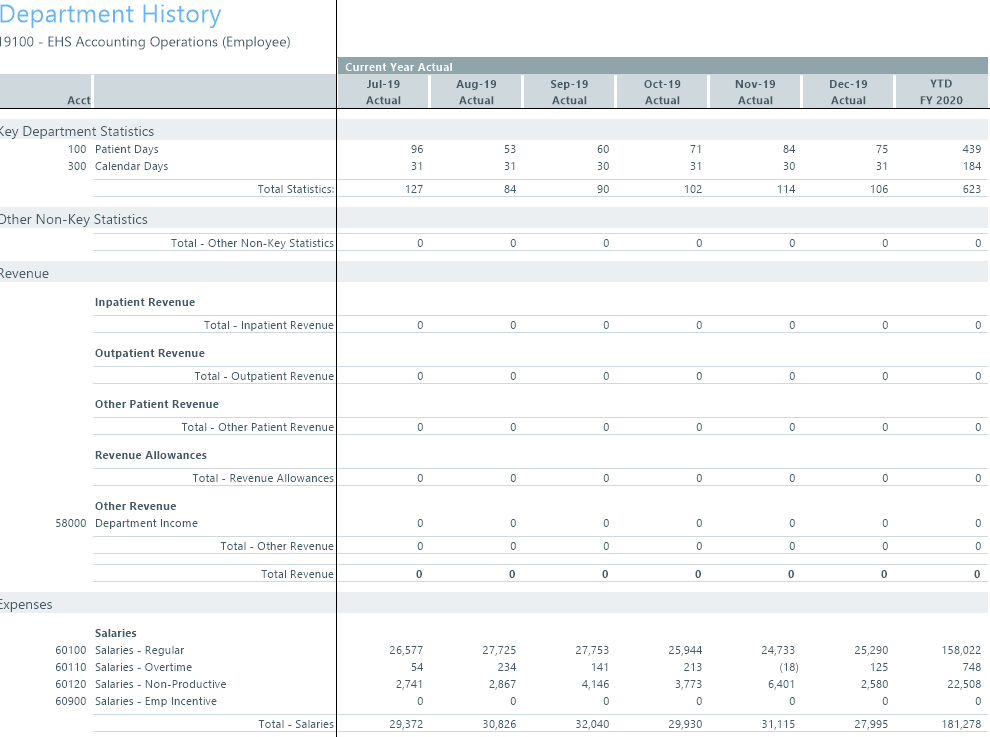Screen dimensions: 990x737
Task: Click the Total Statistics YTD value 623
Action: [971, 189]
